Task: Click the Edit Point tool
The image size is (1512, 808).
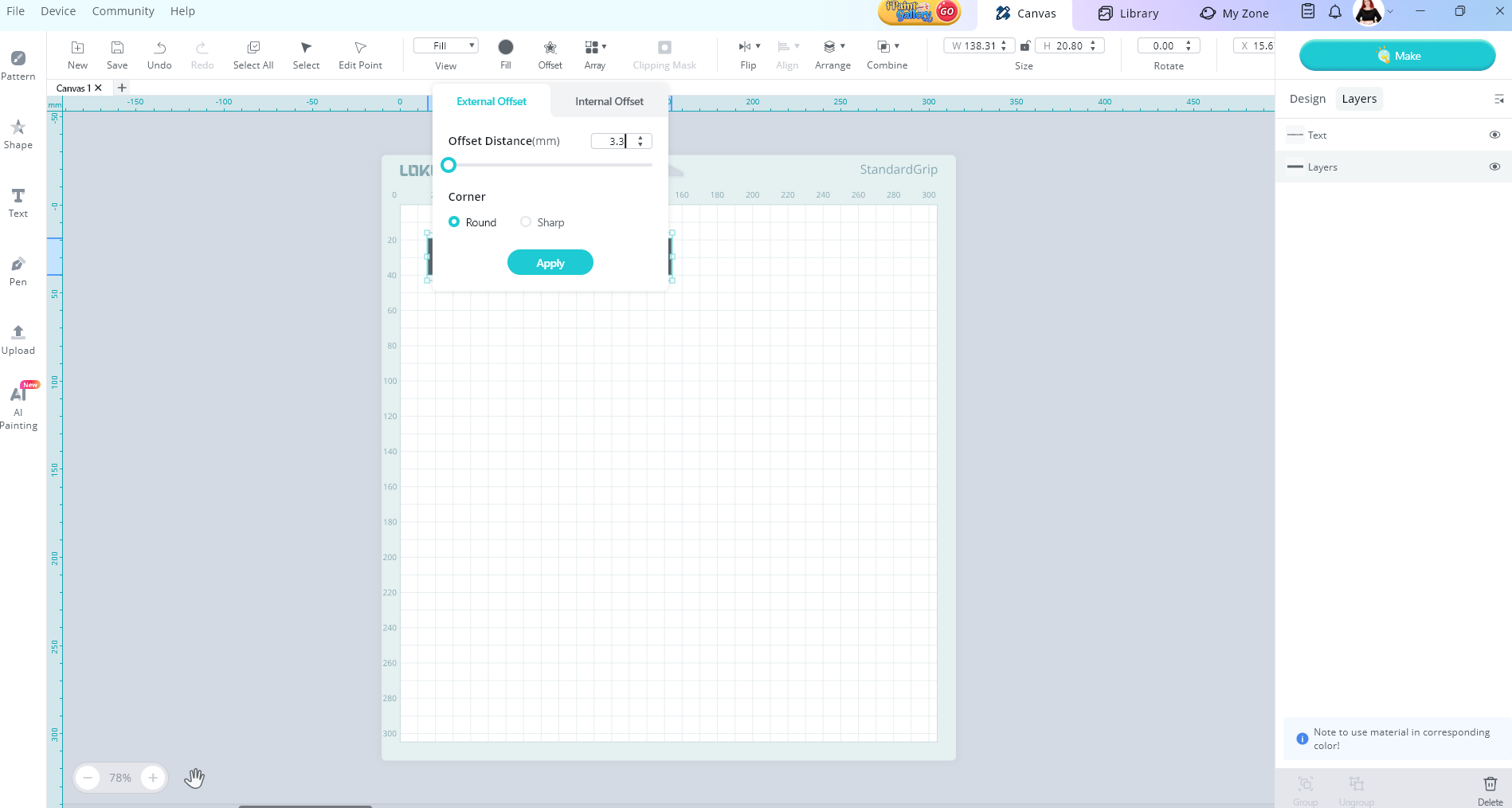Action: coord(360,54)
